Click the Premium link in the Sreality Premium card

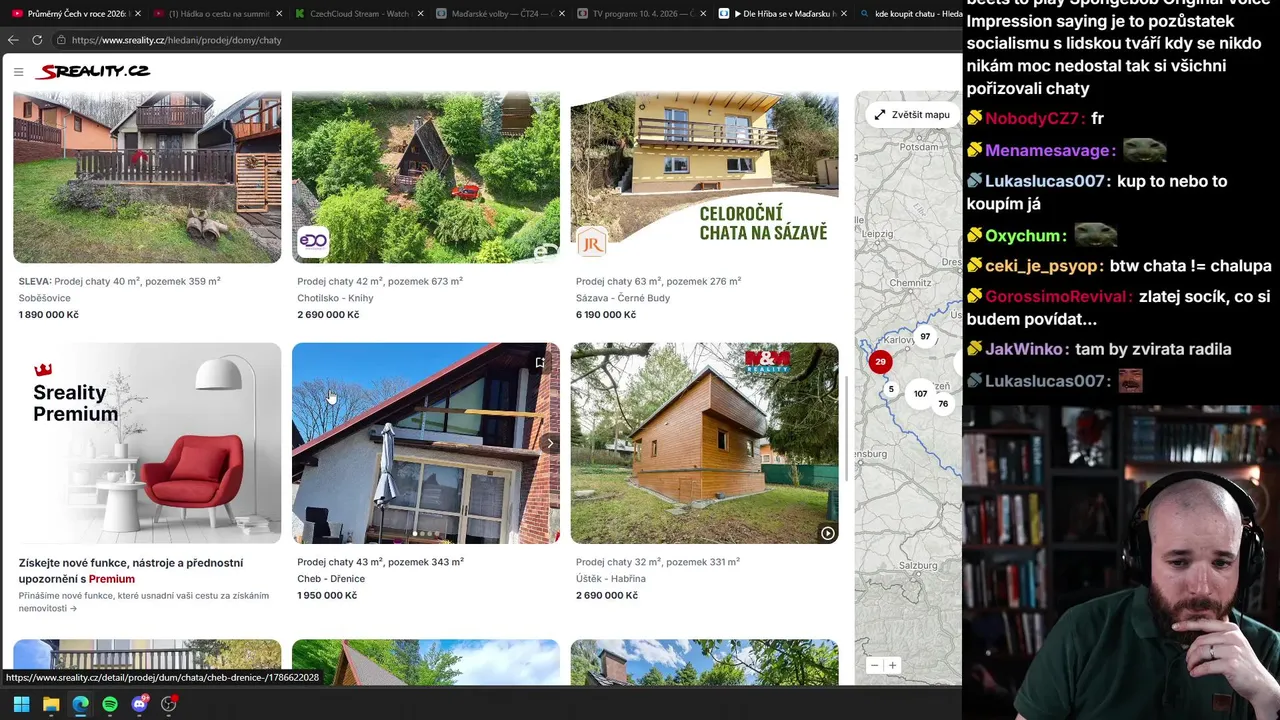(x=111, y=579)
